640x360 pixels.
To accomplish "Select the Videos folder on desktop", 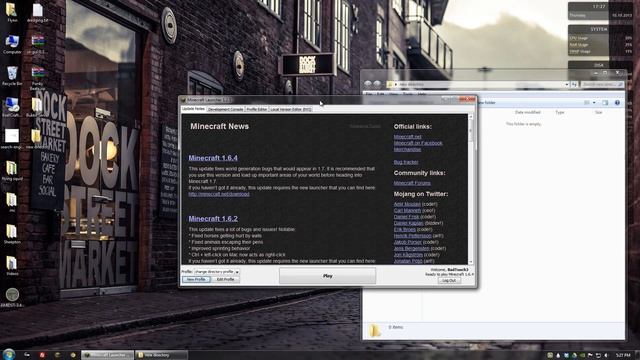I will [x=12, y=265].
